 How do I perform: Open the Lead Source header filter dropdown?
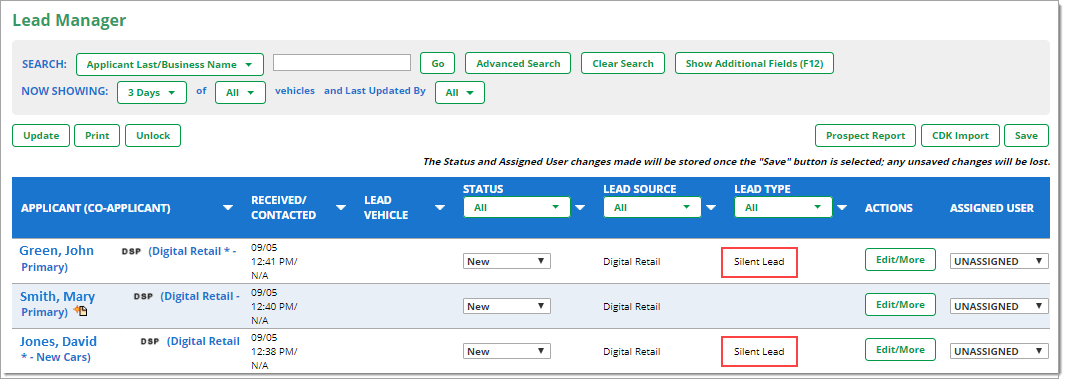[x=652, y=207]
